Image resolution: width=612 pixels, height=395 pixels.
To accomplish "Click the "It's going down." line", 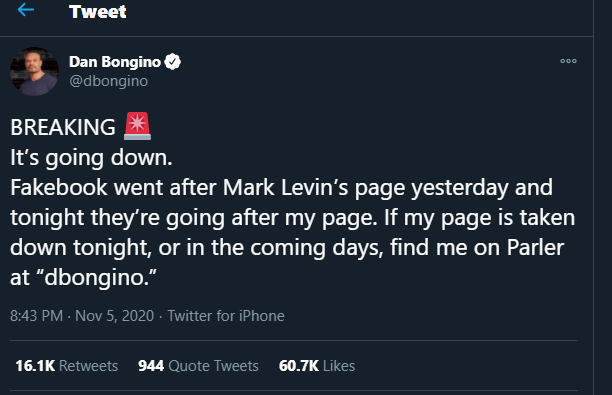I will click(91, 158).
